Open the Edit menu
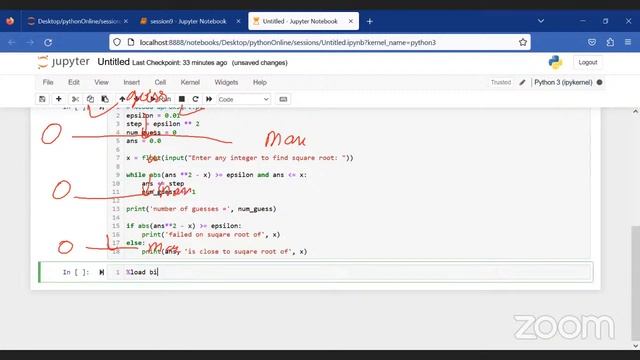 pyautogui.click(x=74, y=82)
